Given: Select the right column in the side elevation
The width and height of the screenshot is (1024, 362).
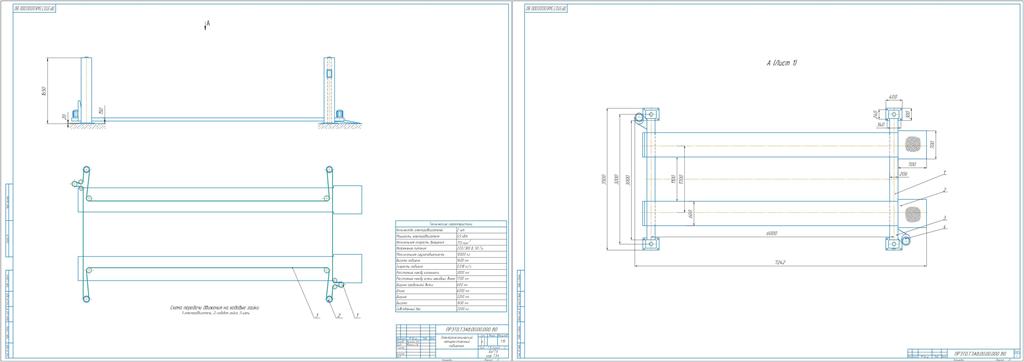Looking at the screenshot, I should 329,89.
